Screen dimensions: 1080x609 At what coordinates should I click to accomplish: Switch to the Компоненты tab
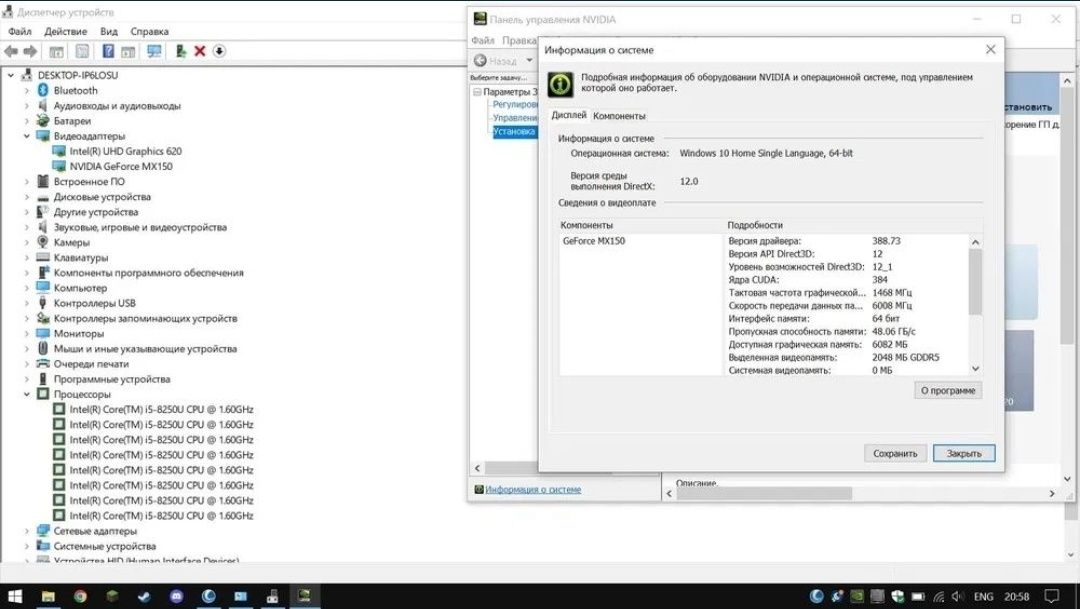click(x=619, y=116)
